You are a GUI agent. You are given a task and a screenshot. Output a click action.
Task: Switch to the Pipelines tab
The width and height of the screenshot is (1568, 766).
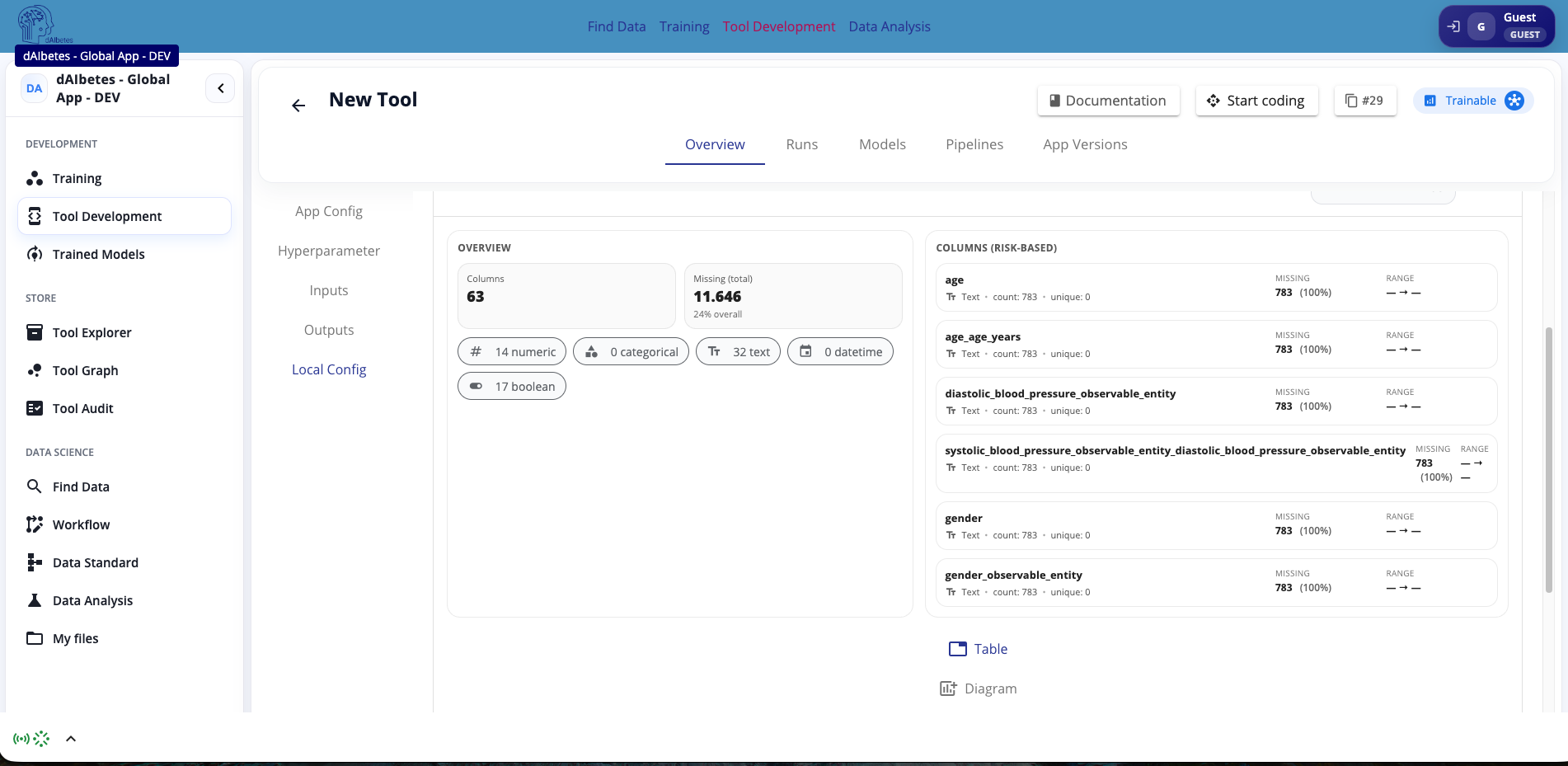tap(974, 144)
